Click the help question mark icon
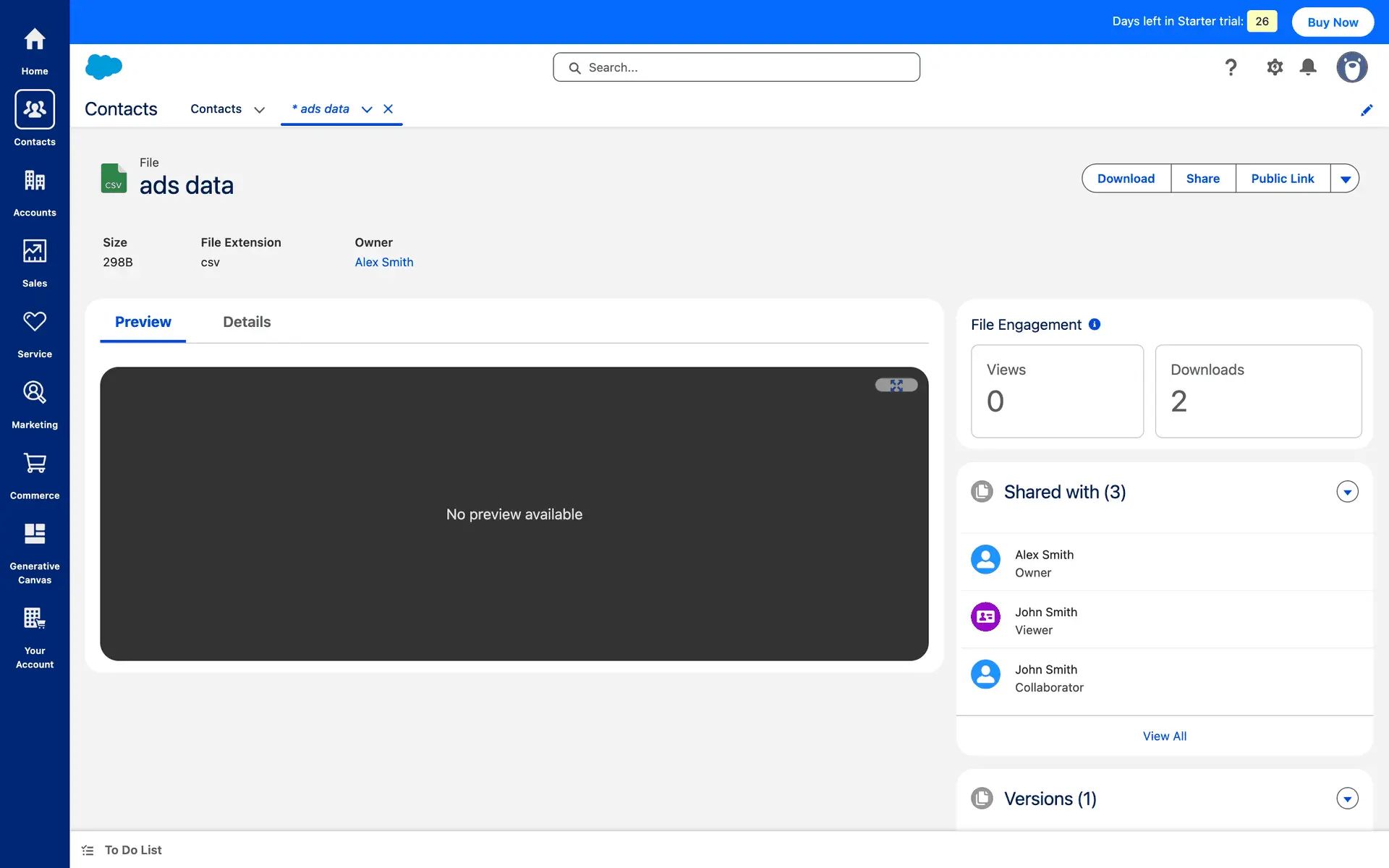Viewport: 1389px width, 868px height. tap(1231, 67)
